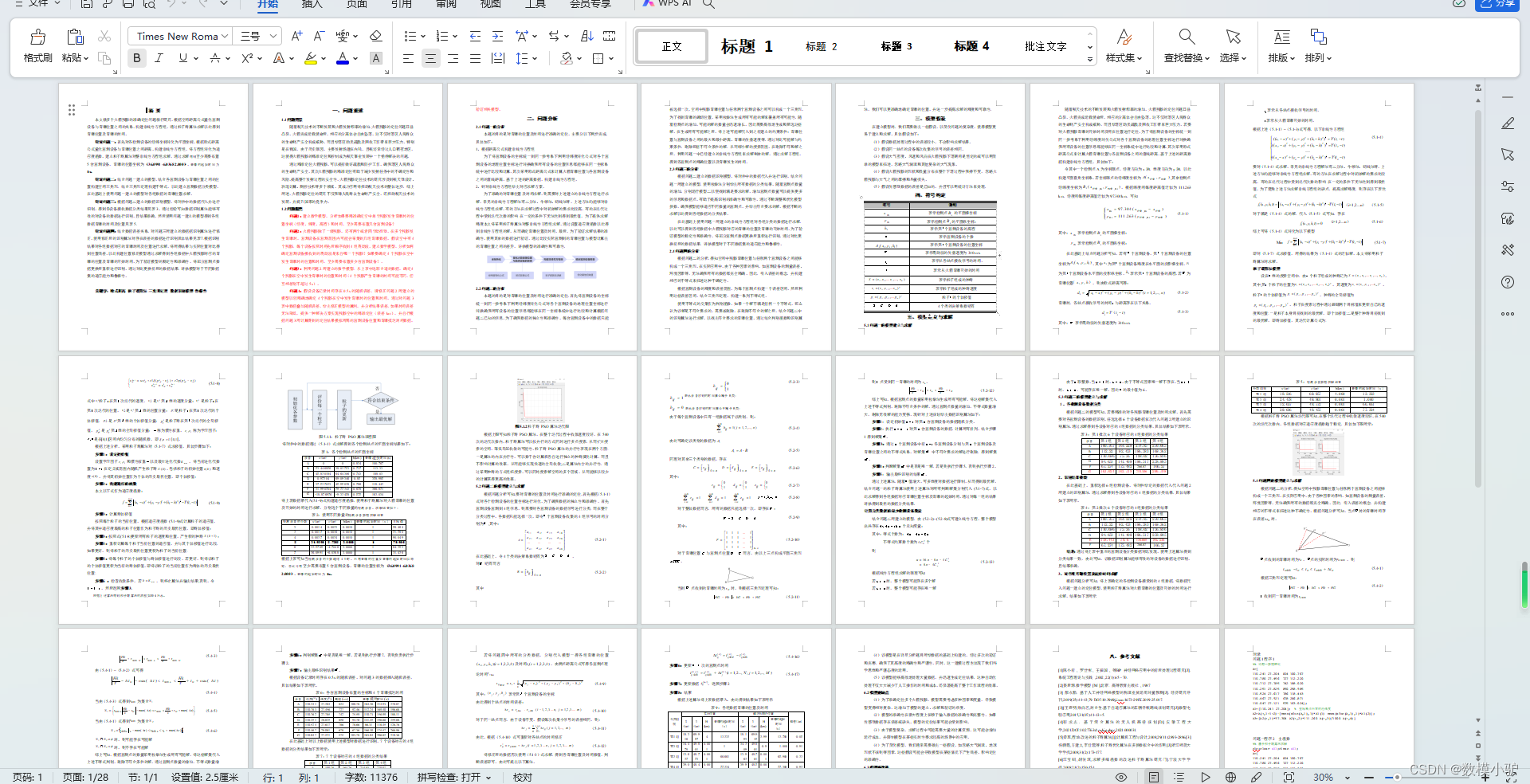Toggle justify text alignment
The height and width of the screenshot is (784, 1530).
tap(475, 58)
